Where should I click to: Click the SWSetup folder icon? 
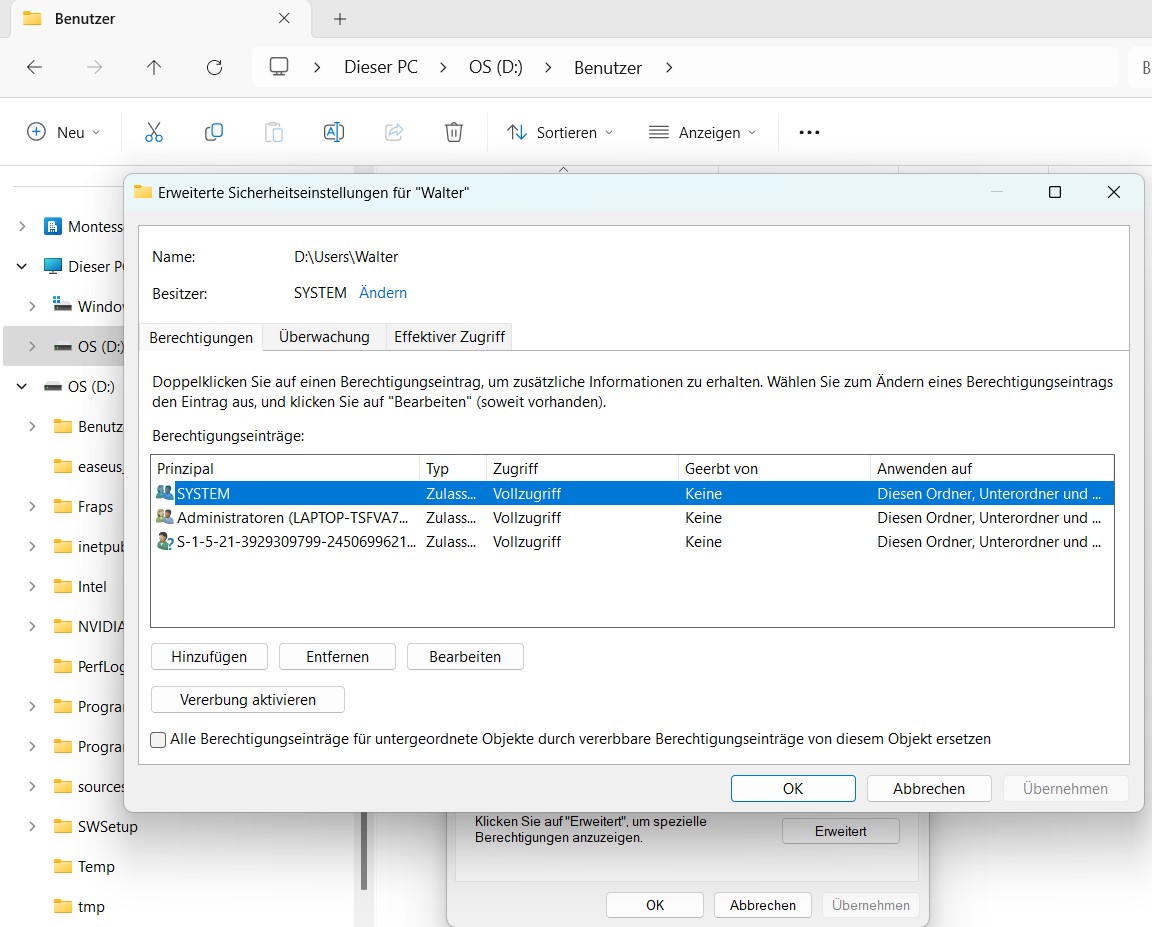63,826
